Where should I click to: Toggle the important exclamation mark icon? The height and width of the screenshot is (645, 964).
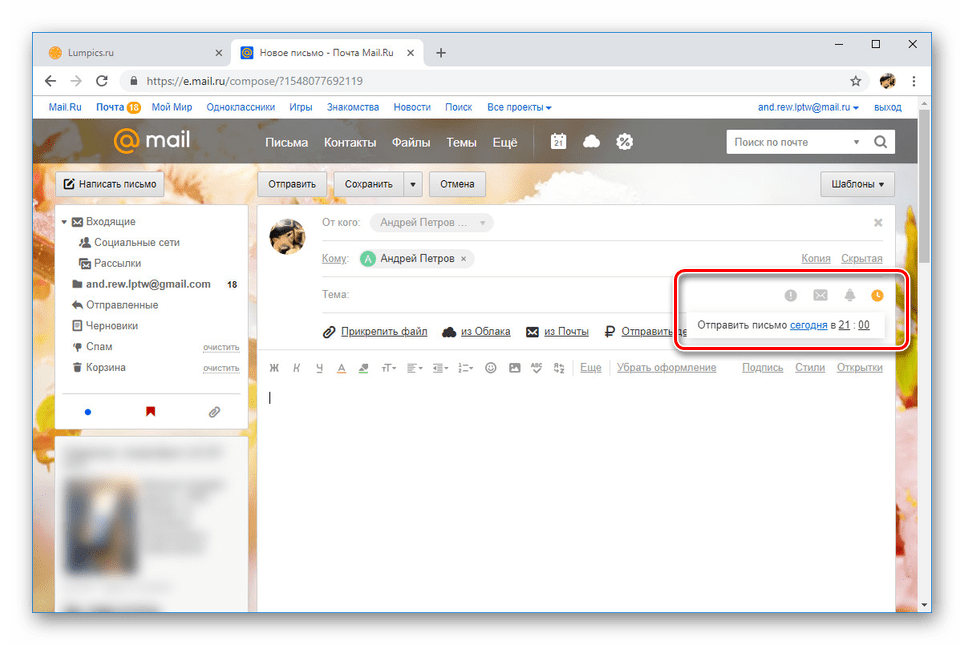click(791, 295)
